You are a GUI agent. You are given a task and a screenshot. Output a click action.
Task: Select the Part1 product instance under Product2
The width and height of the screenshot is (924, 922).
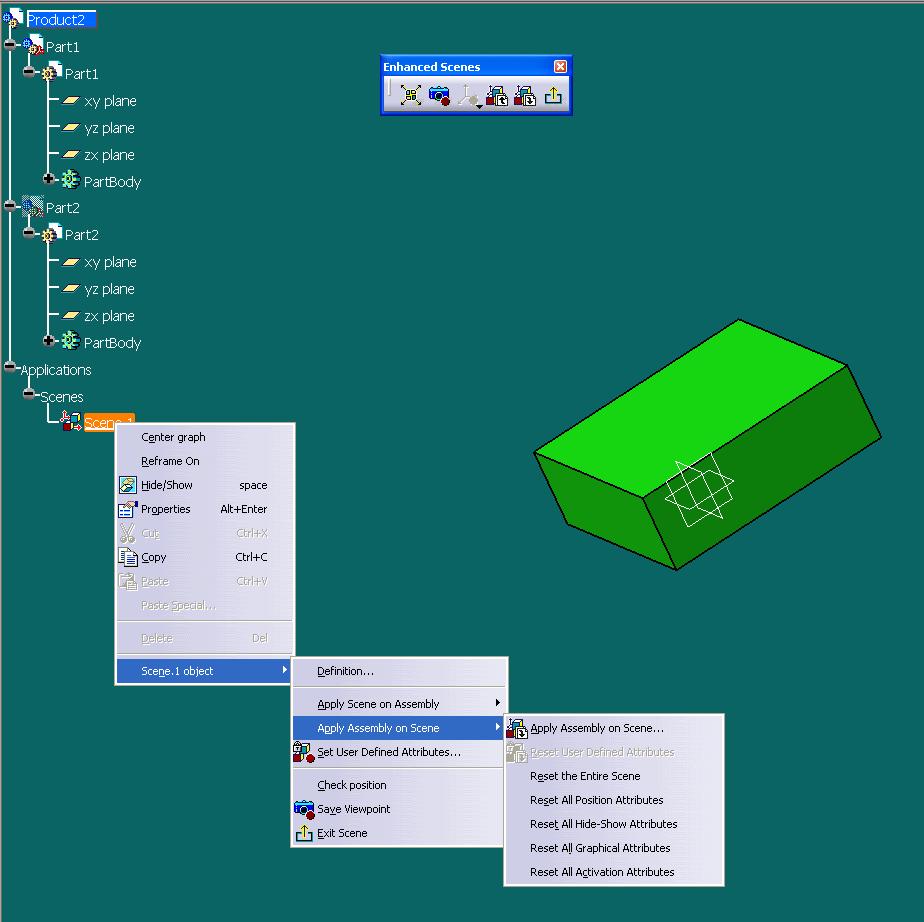pyautogui.click(x=62, y=47)
